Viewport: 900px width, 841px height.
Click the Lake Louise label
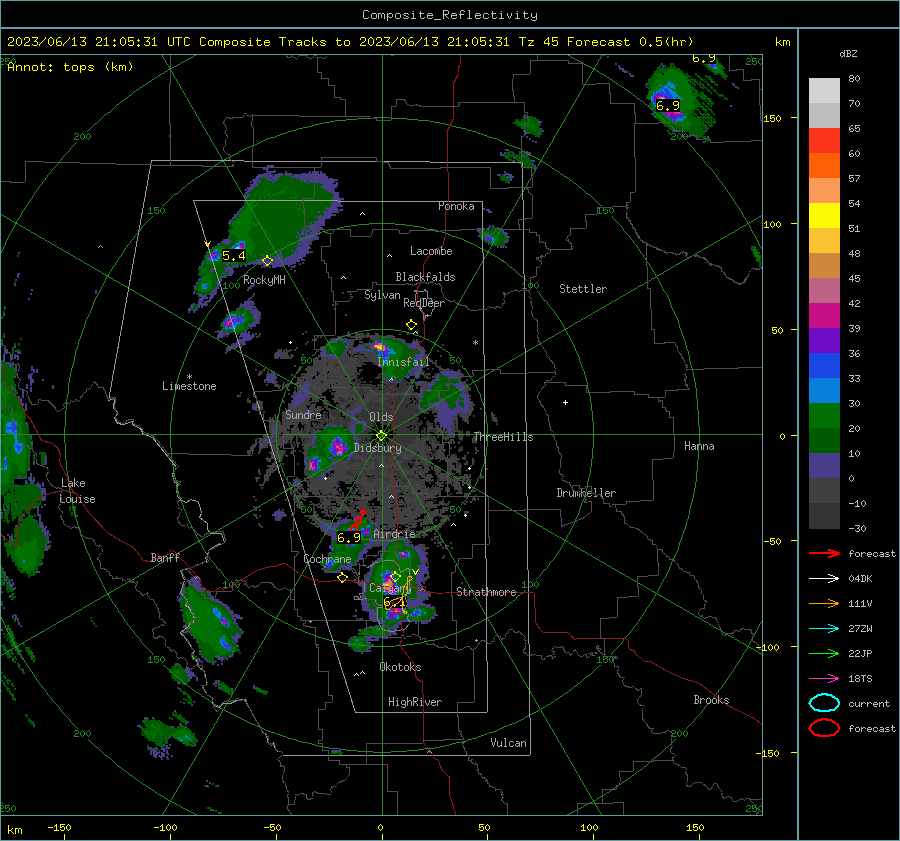click(77, 491)
